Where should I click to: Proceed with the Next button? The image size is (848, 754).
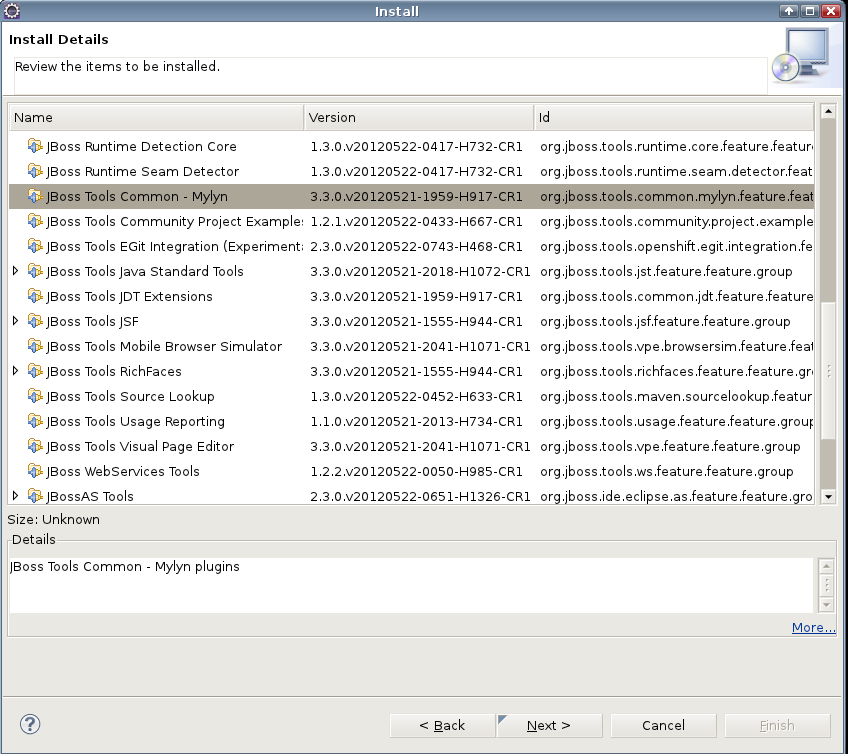pos(549,725)
